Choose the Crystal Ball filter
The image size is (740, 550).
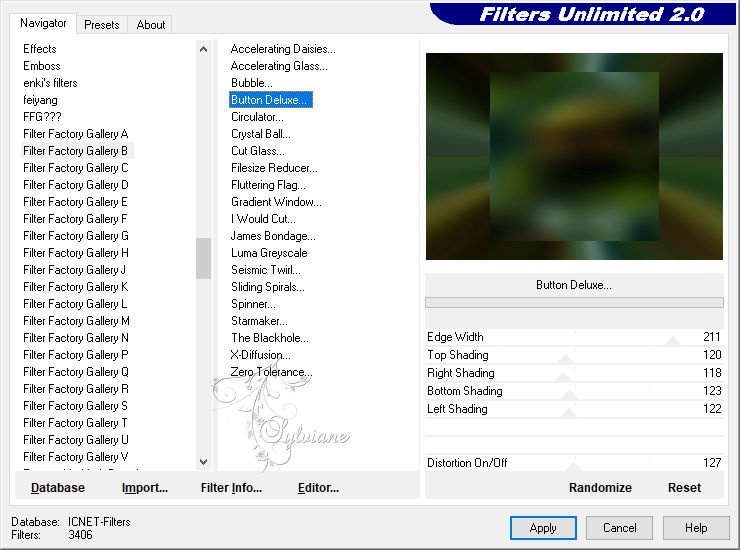click(x=261, y=134)
